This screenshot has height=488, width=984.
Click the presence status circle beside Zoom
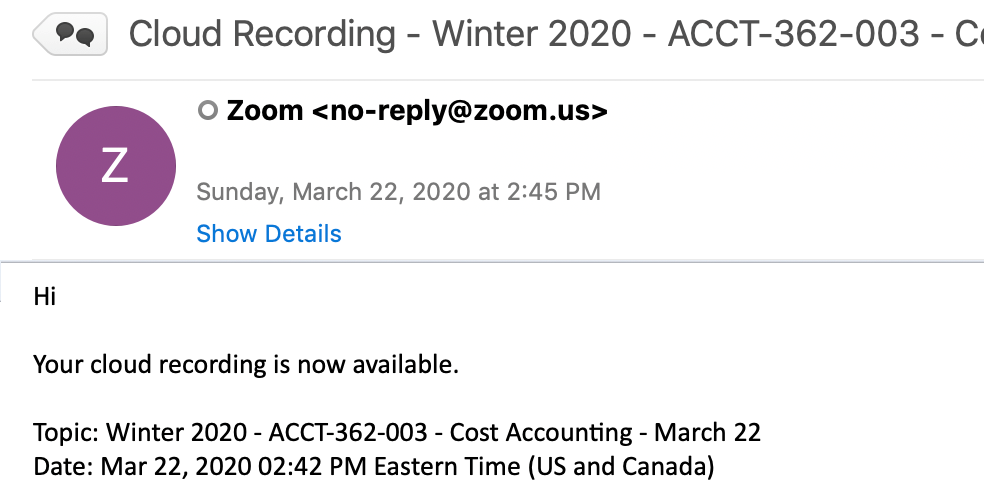208,110
